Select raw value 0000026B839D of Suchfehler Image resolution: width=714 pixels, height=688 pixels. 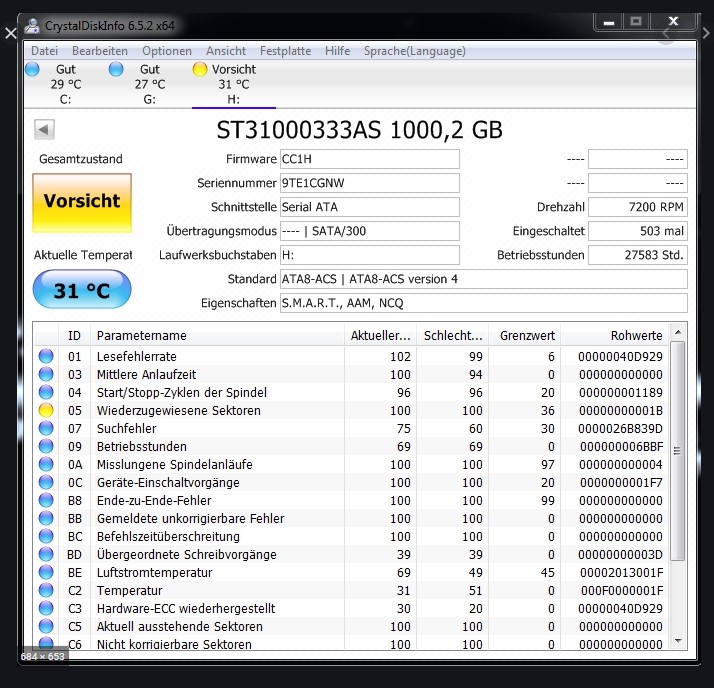pos(620,428)
